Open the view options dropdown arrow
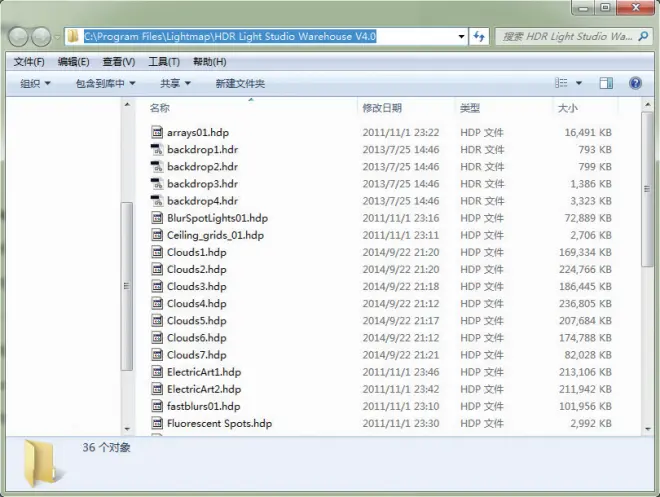 pos(579,83)
